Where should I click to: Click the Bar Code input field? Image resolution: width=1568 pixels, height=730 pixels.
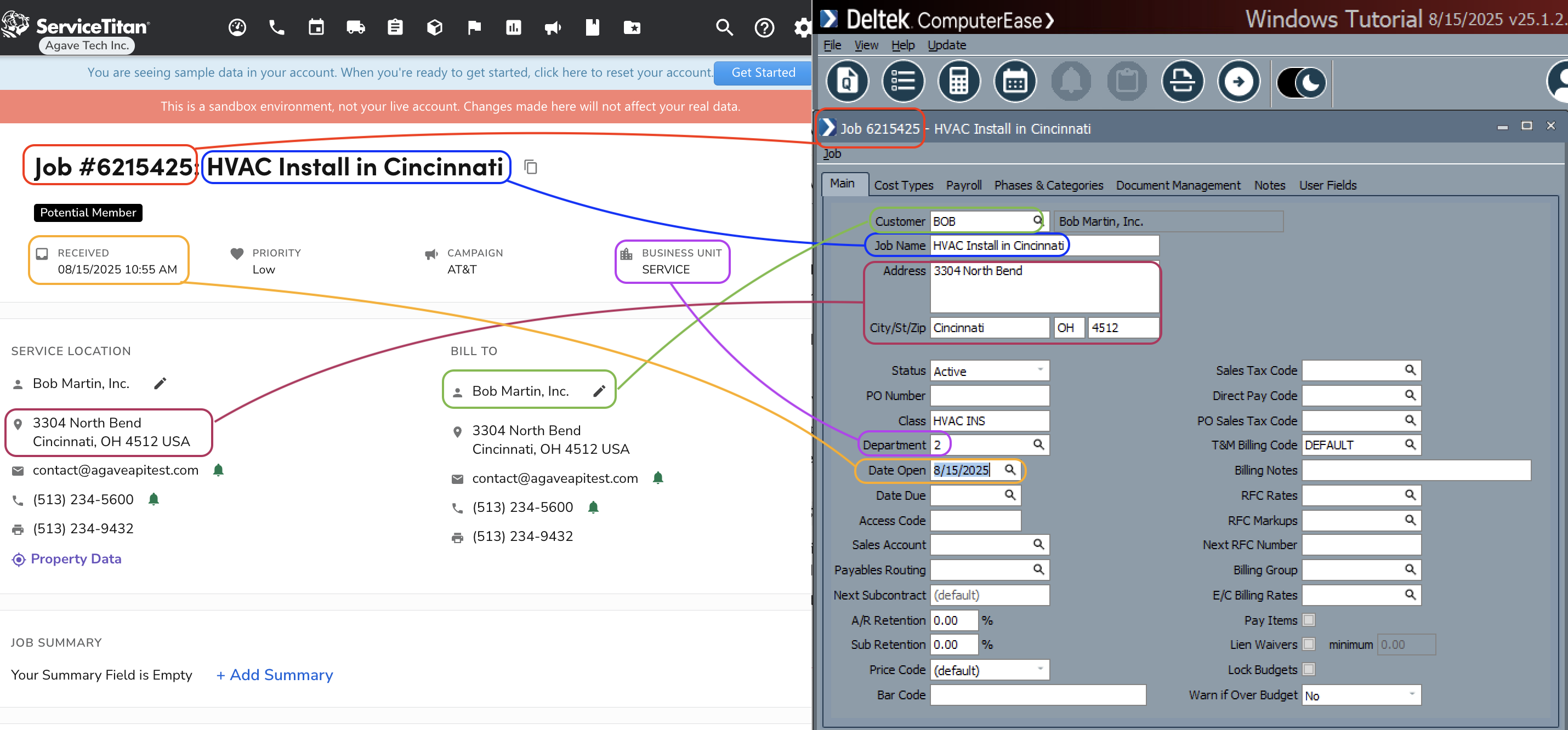click(x=1038, y=695)
